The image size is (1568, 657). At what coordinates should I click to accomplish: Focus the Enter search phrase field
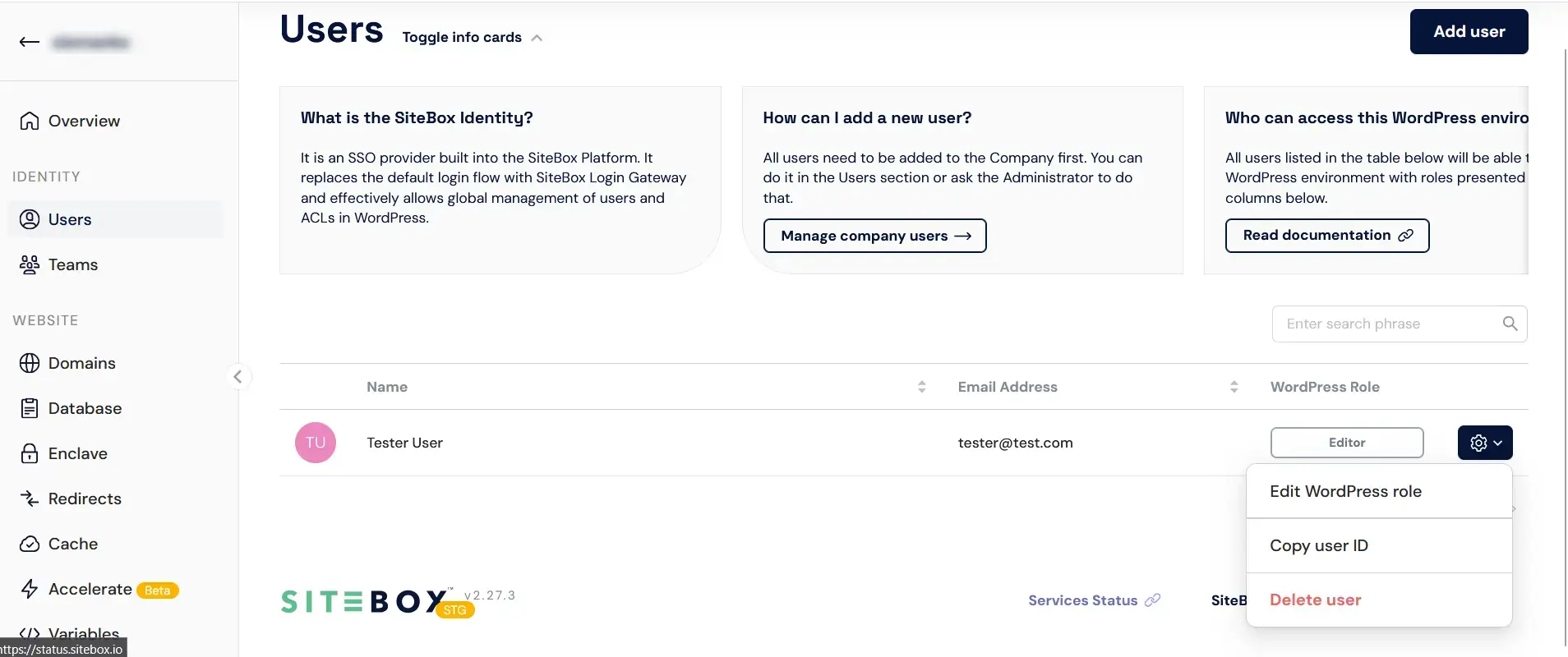pos(1400,324)
